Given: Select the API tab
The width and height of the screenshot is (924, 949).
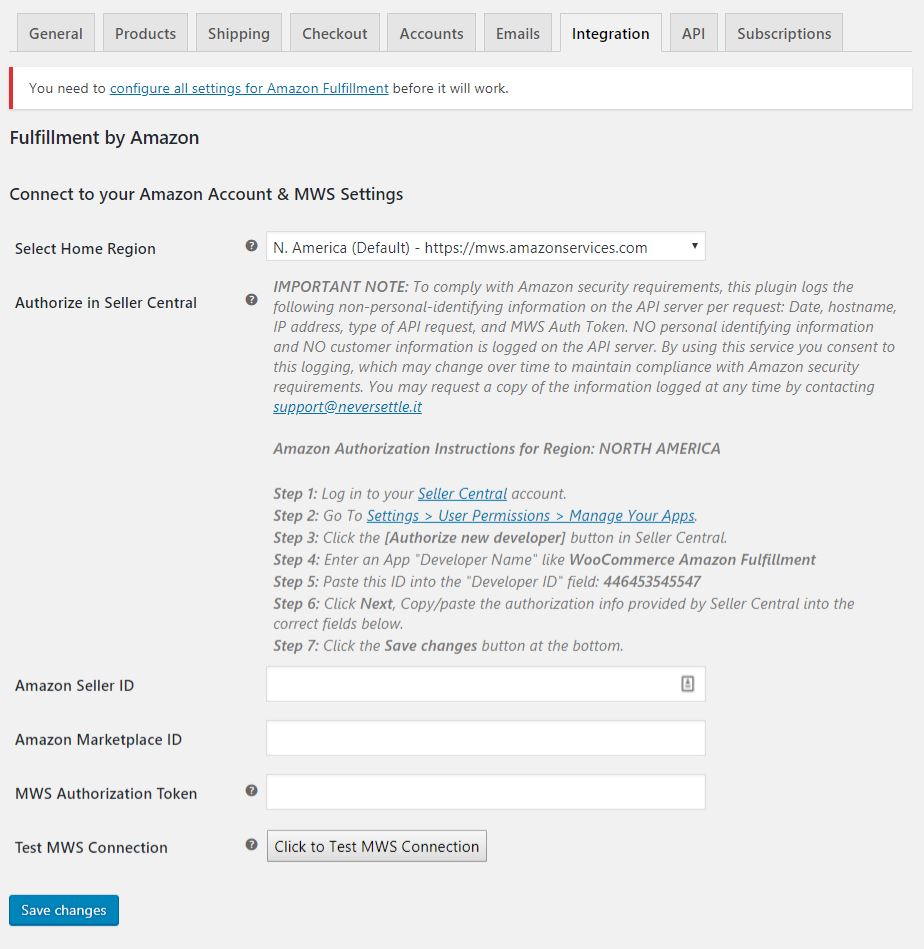Looking at the screenshot, I should 692,32.
